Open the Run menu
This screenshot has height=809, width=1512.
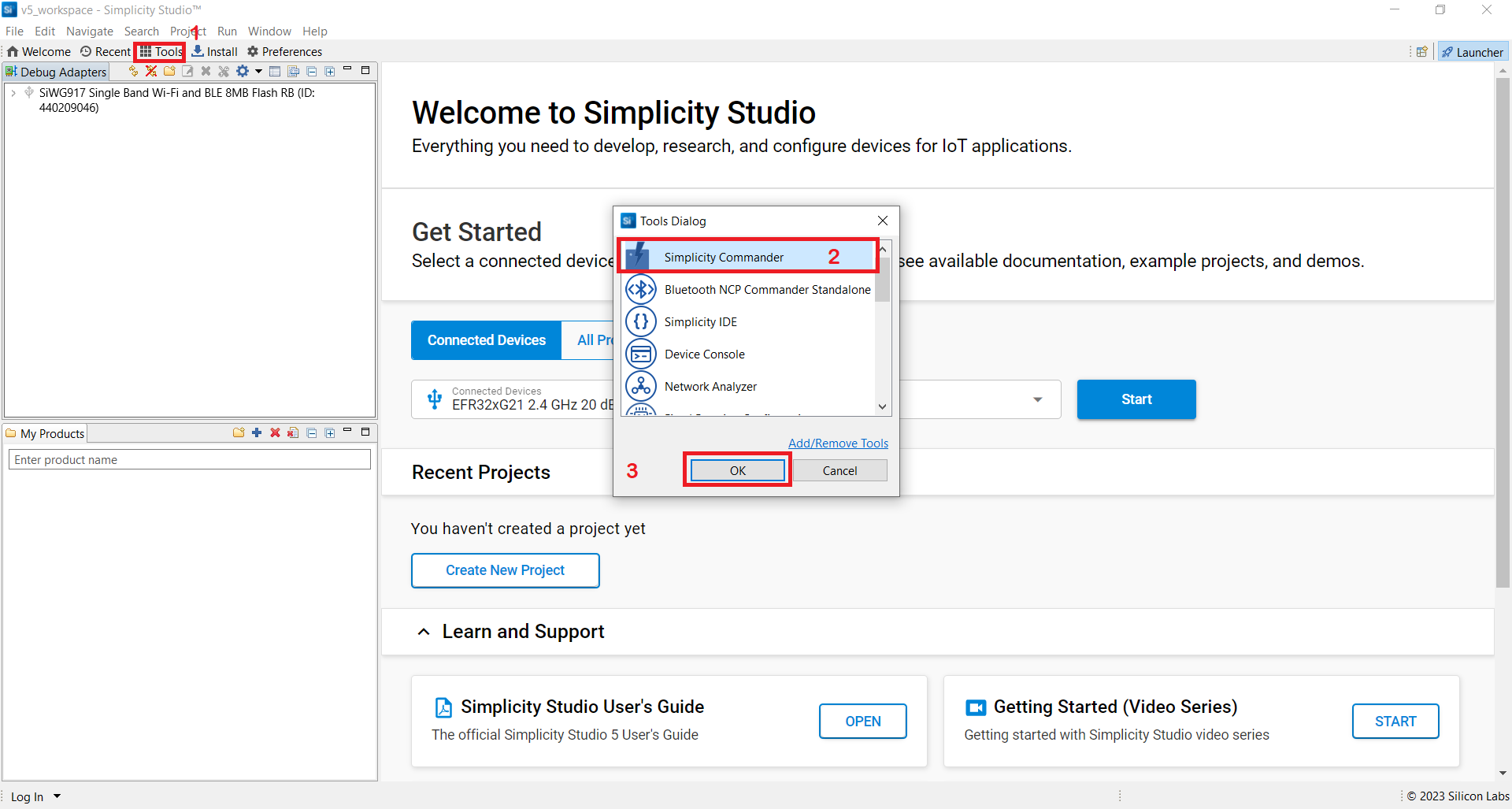pyautogui.click(x=227, y=32)
